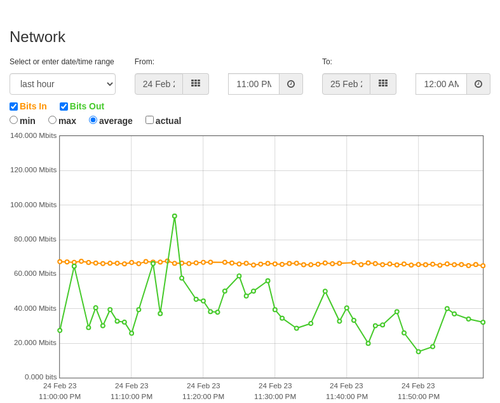This screenshot has height=403, width=500.
Task: Select the average radio button
Action: click(x=93, y=120)
